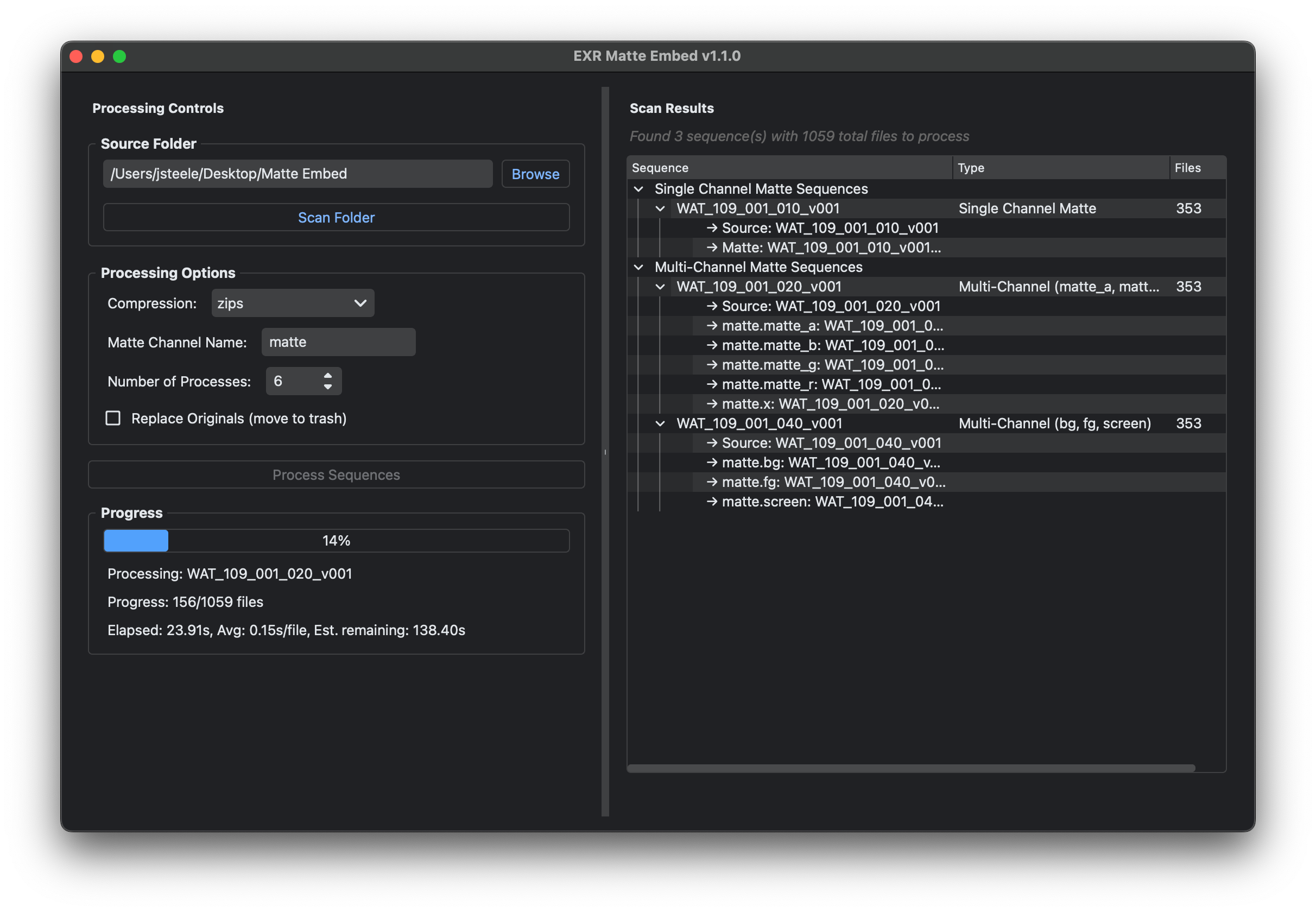The height and width of the screenshot is (912, 1316).
Task: Click the Process Sequences button
Action: point(336,474)
